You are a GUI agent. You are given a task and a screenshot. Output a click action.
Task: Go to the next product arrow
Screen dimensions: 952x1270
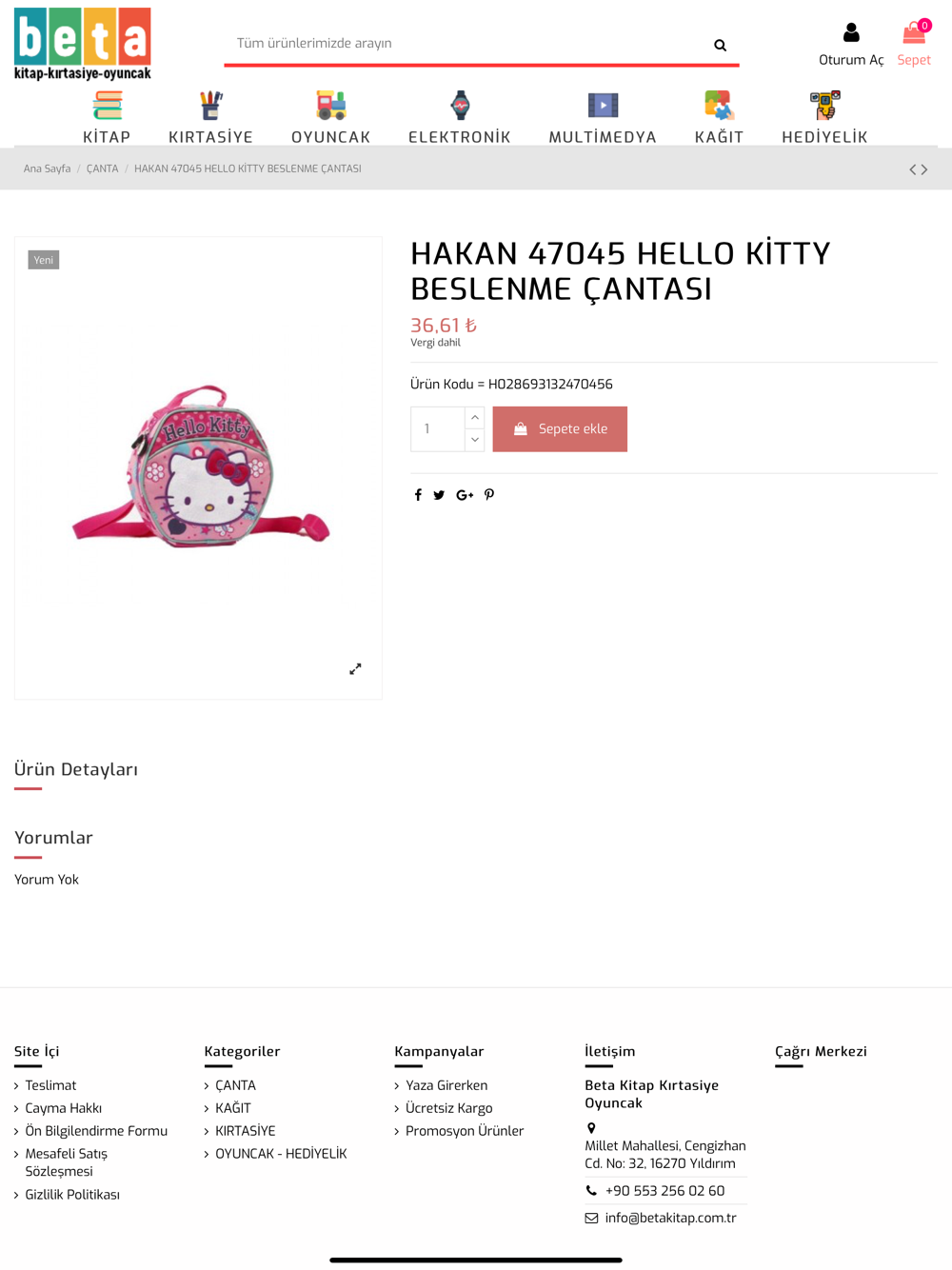pos(924,169)
